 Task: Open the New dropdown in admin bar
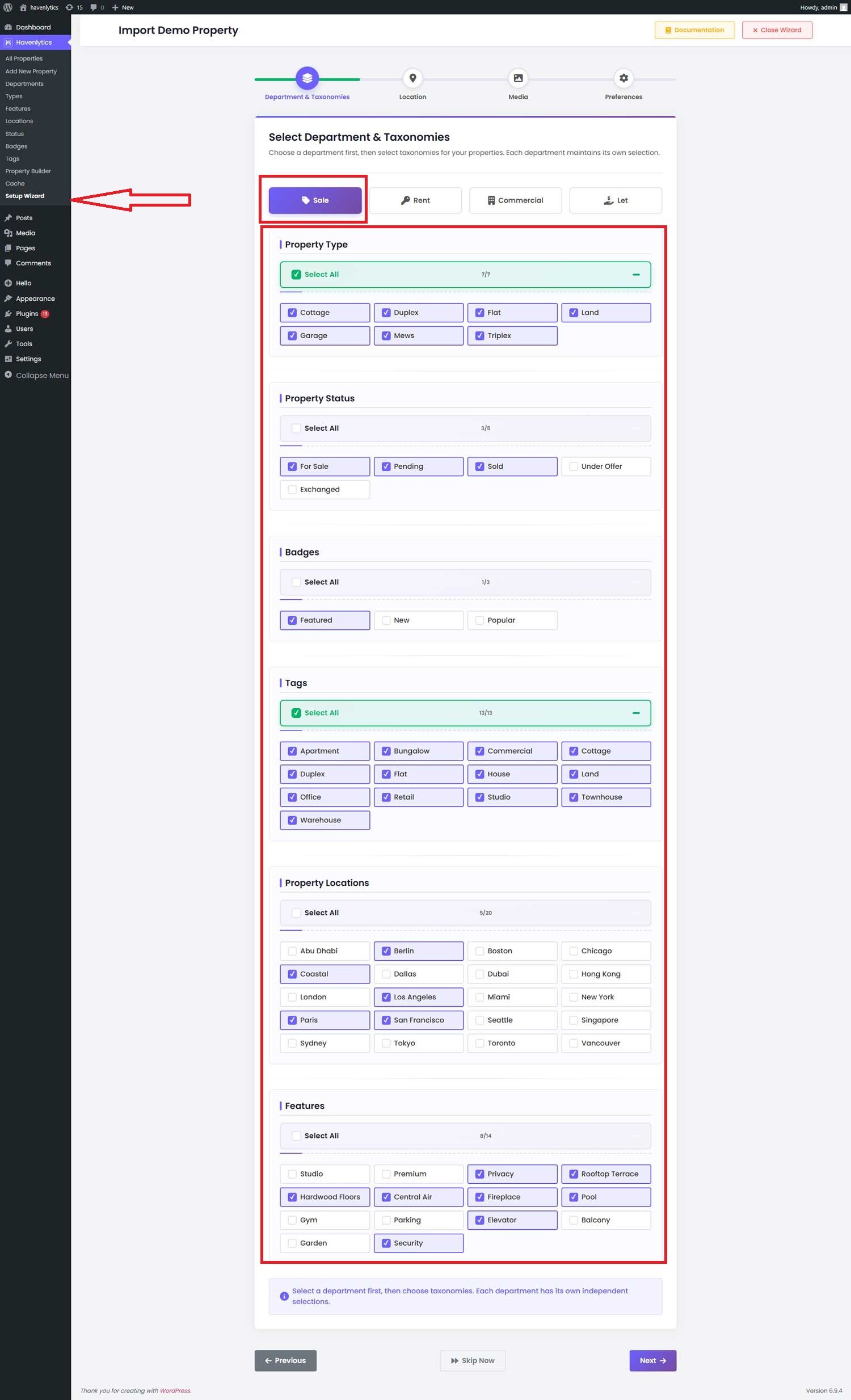[x=123, y=7]
